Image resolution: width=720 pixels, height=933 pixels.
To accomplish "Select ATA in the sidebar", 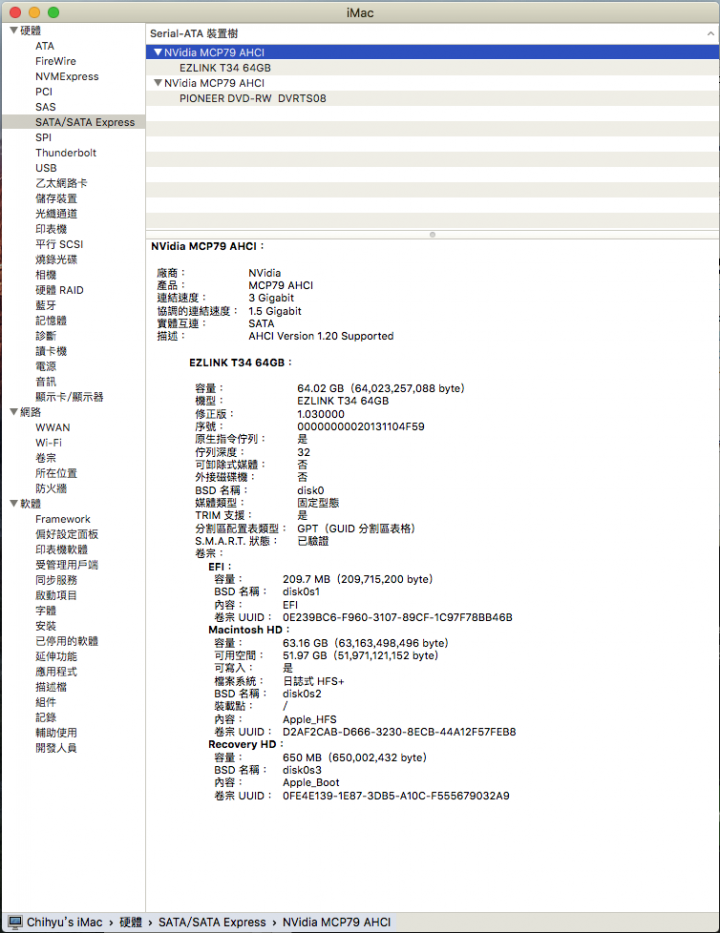I will [45, 46].
